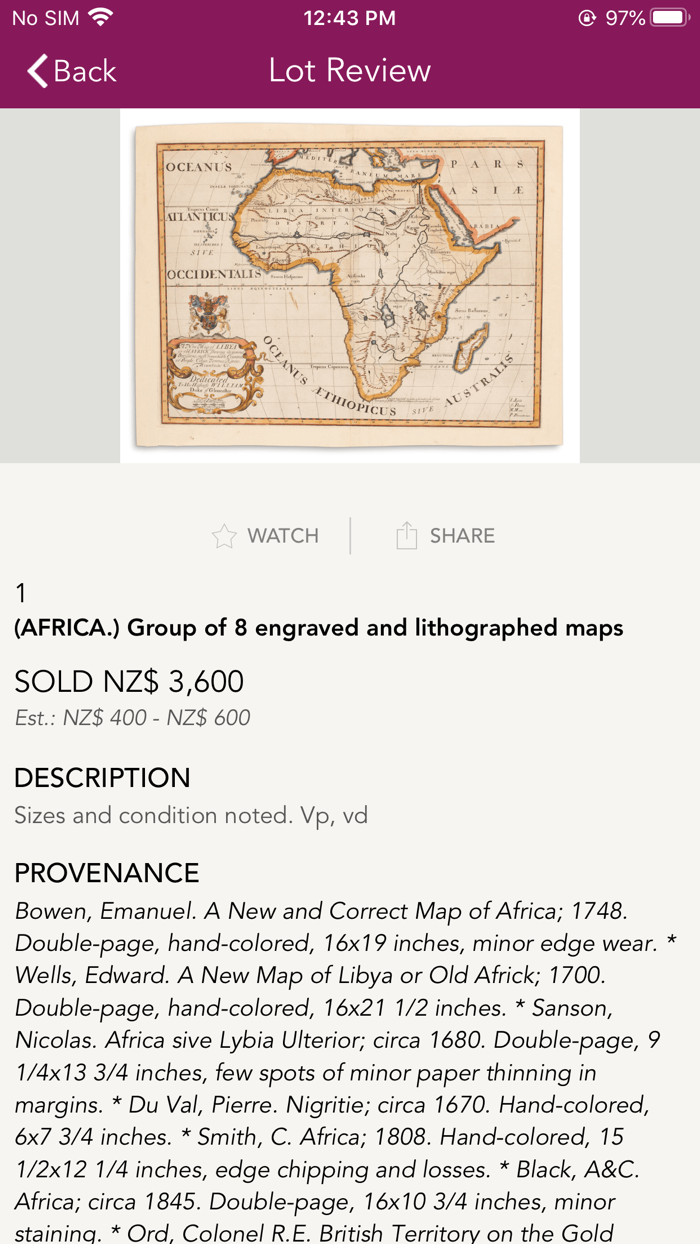This screenshot has width=700, height=1244.
Task: Tap the back chevron arrow
Action: [x=37, y=71]
